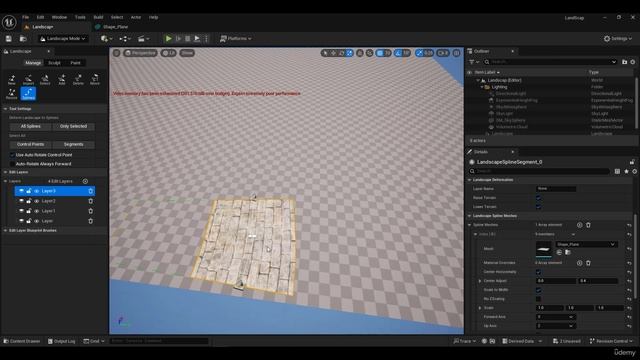Choose the Select components tool icon
The image size is (640, 360).
pyautogui.click(x=45, y=79)
